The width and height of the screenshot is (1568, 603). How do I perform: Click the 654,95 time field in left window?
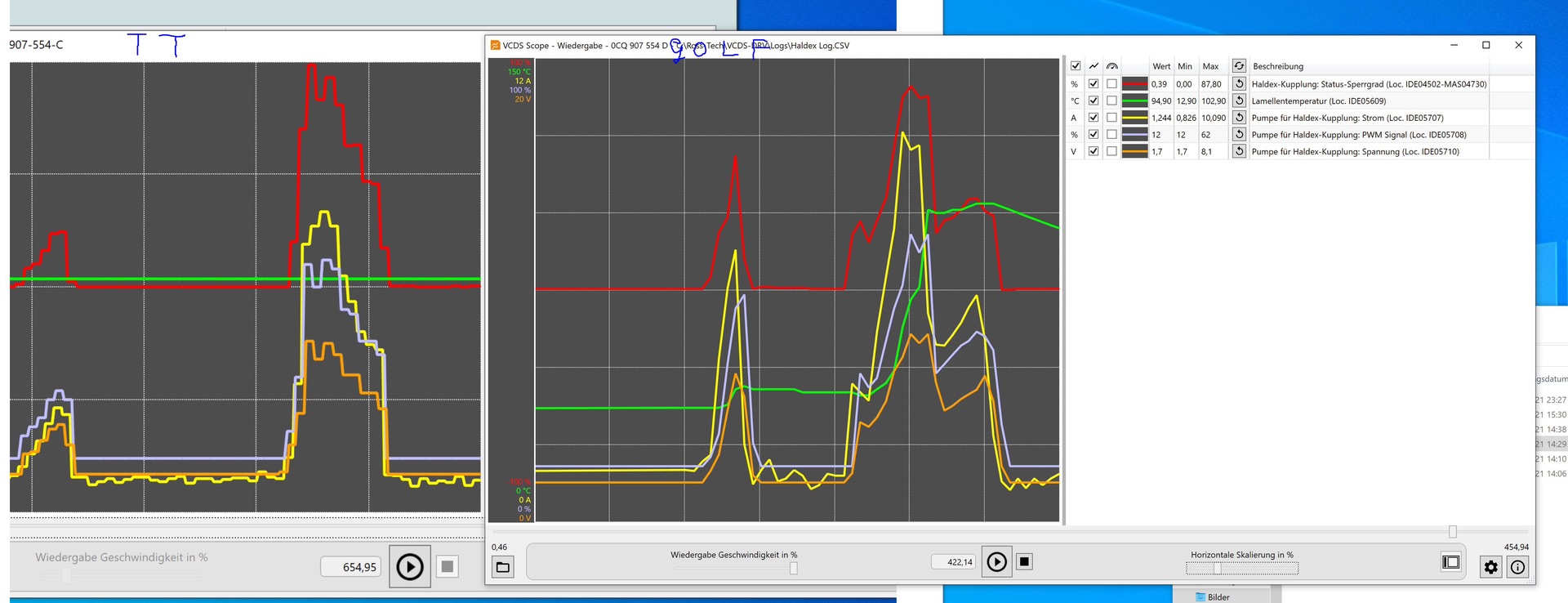pos(351,566)
